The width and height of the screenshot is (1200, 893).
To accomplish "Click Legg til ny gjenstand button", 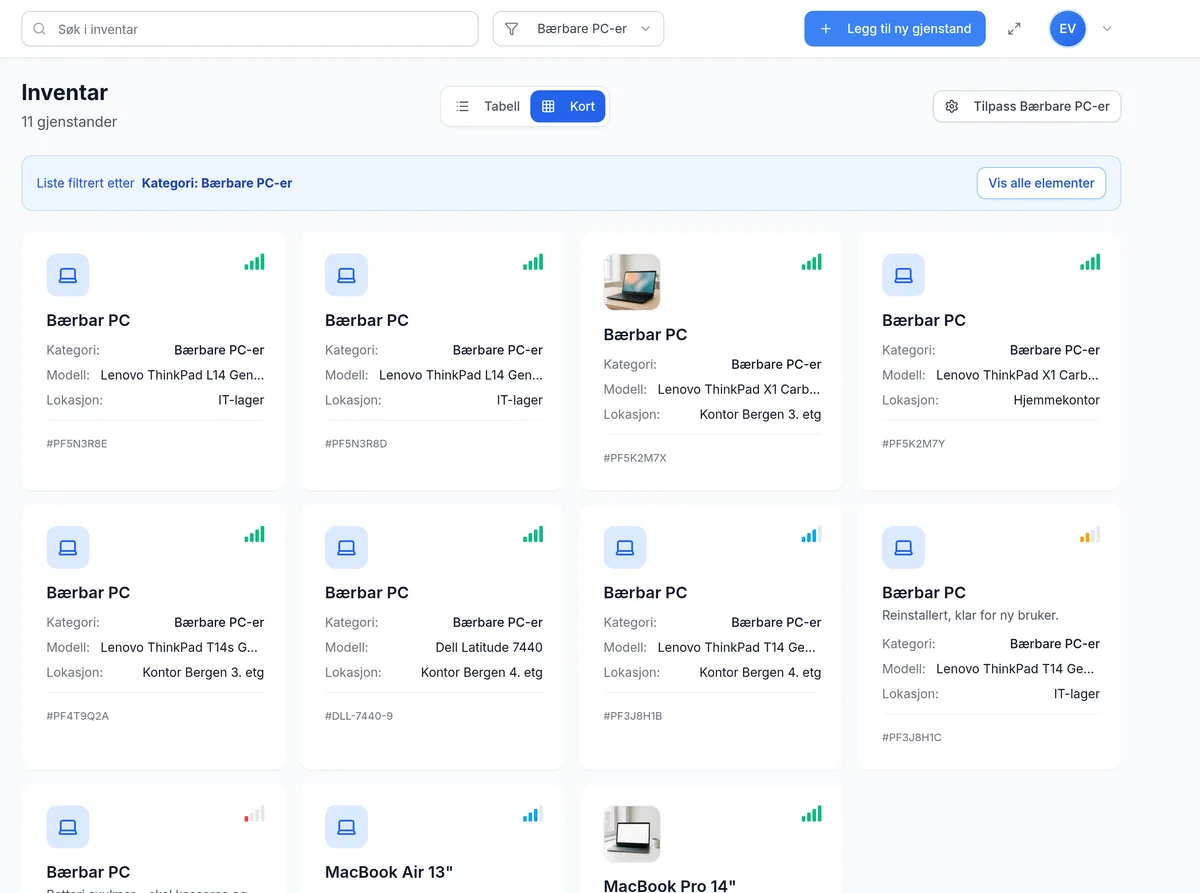I will pos(895,29).
